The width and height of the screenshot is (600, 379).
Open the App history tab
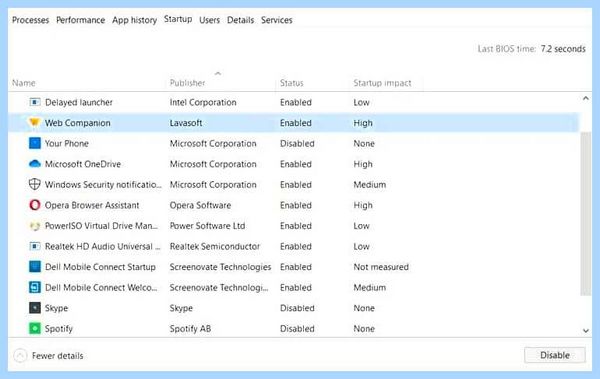pyautogui.click(x=134, y=20)
